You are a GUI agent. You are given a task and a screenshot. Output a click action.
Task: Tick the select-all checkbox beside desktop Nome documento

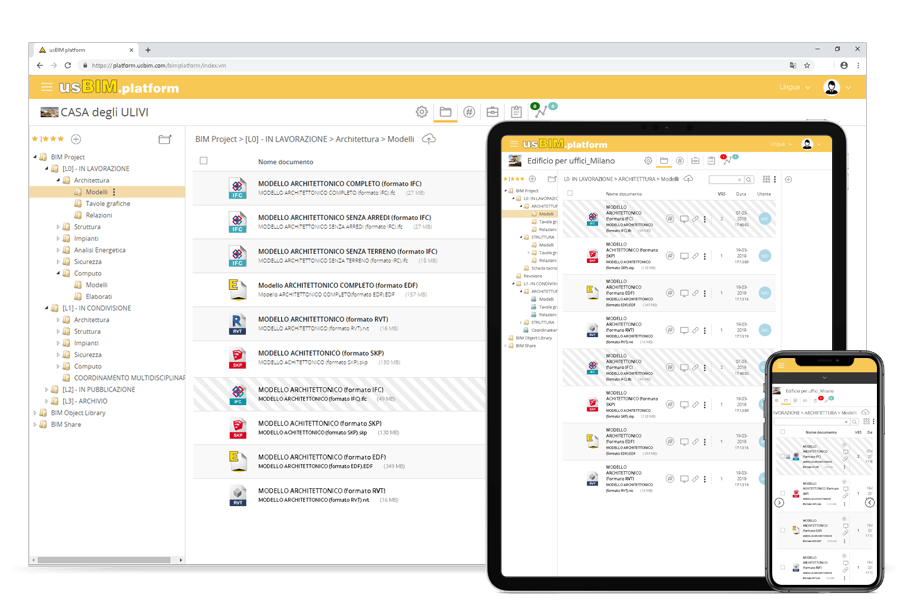click(203, 161)
